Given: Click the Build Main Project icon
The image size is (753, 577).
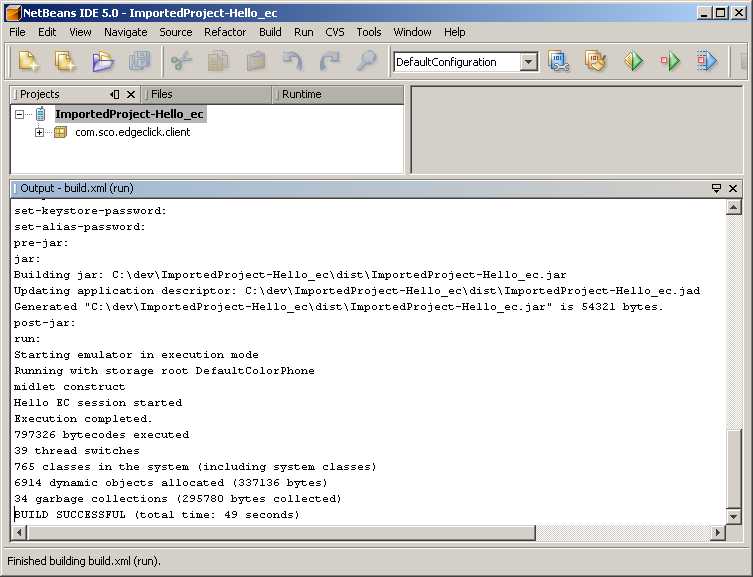Looking at the screenshot, I should coord(559,61).
